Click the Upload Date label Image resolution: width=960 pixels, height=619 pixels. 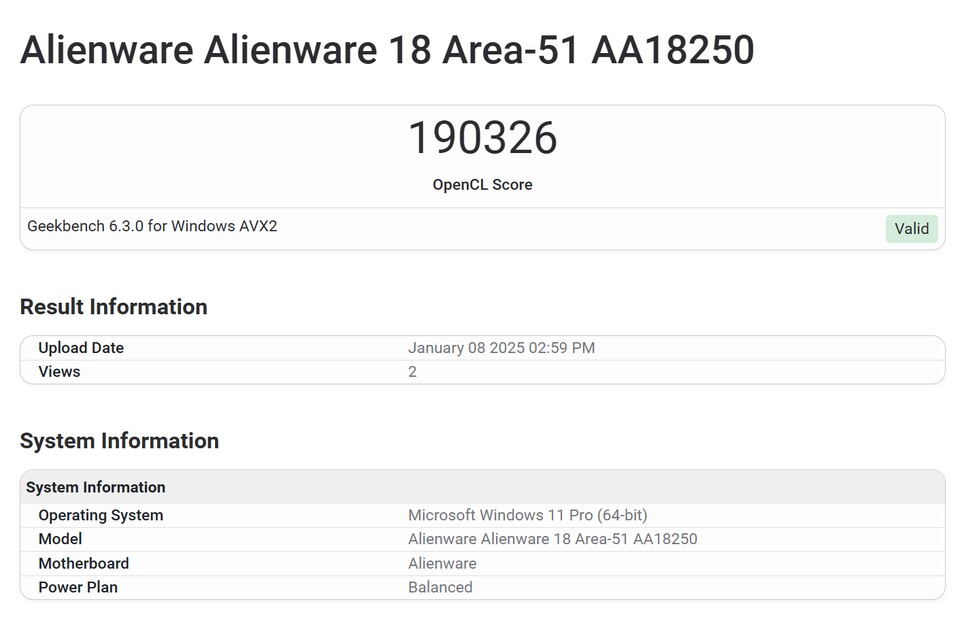tap(81, 348)
